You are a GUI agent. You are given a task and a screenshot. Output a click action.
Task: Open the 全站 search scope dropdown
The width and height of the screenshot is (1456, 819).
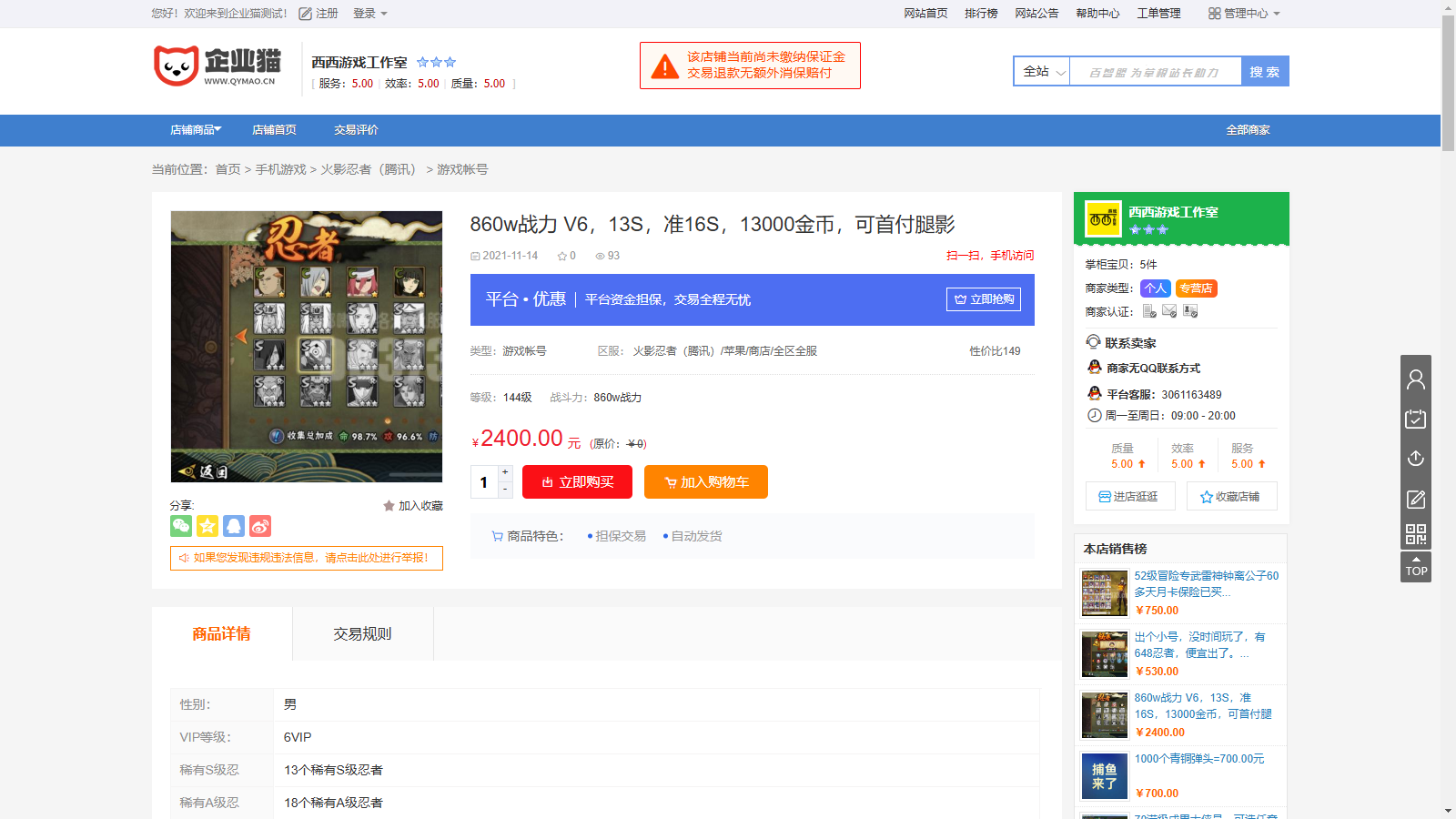click(1042, 72)
